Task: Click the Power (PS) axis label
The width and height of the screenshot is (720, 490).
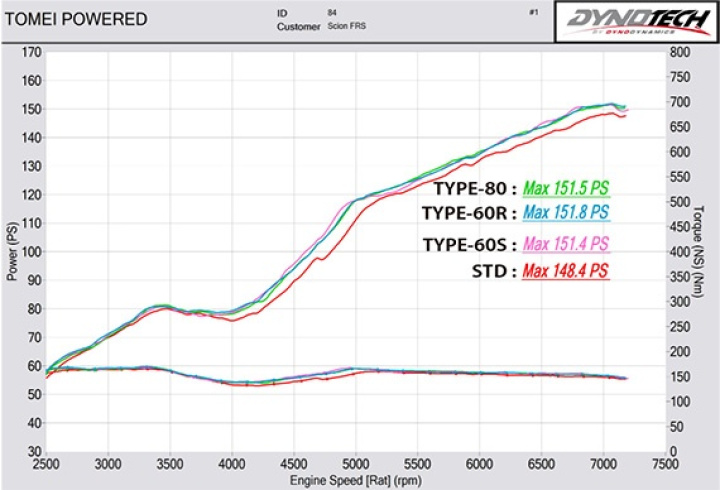Action: [x=12, y=252]
